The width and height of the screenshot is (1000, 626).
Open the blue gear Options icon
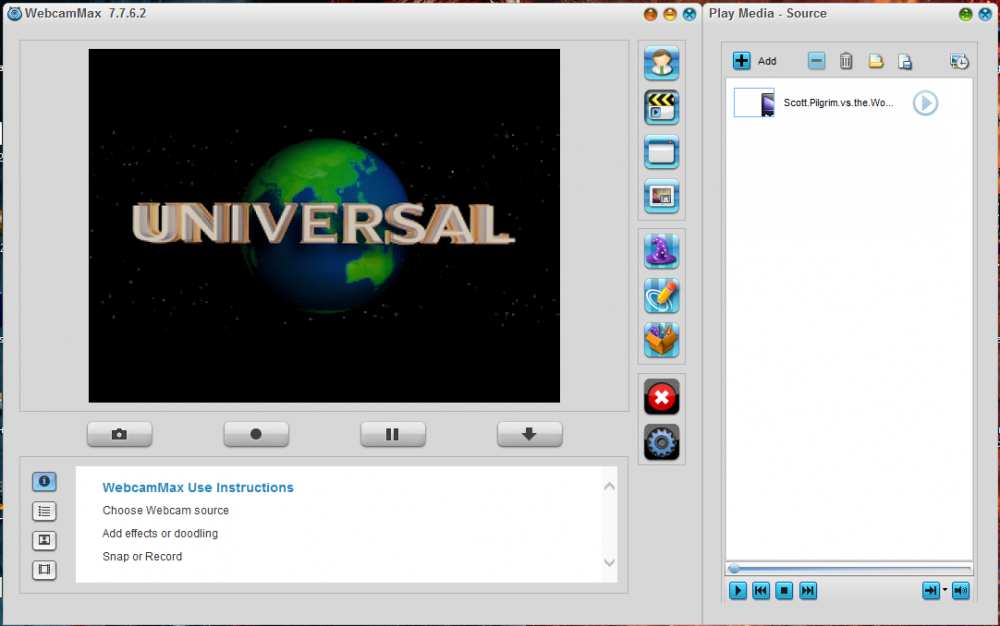tap(661, 442)
